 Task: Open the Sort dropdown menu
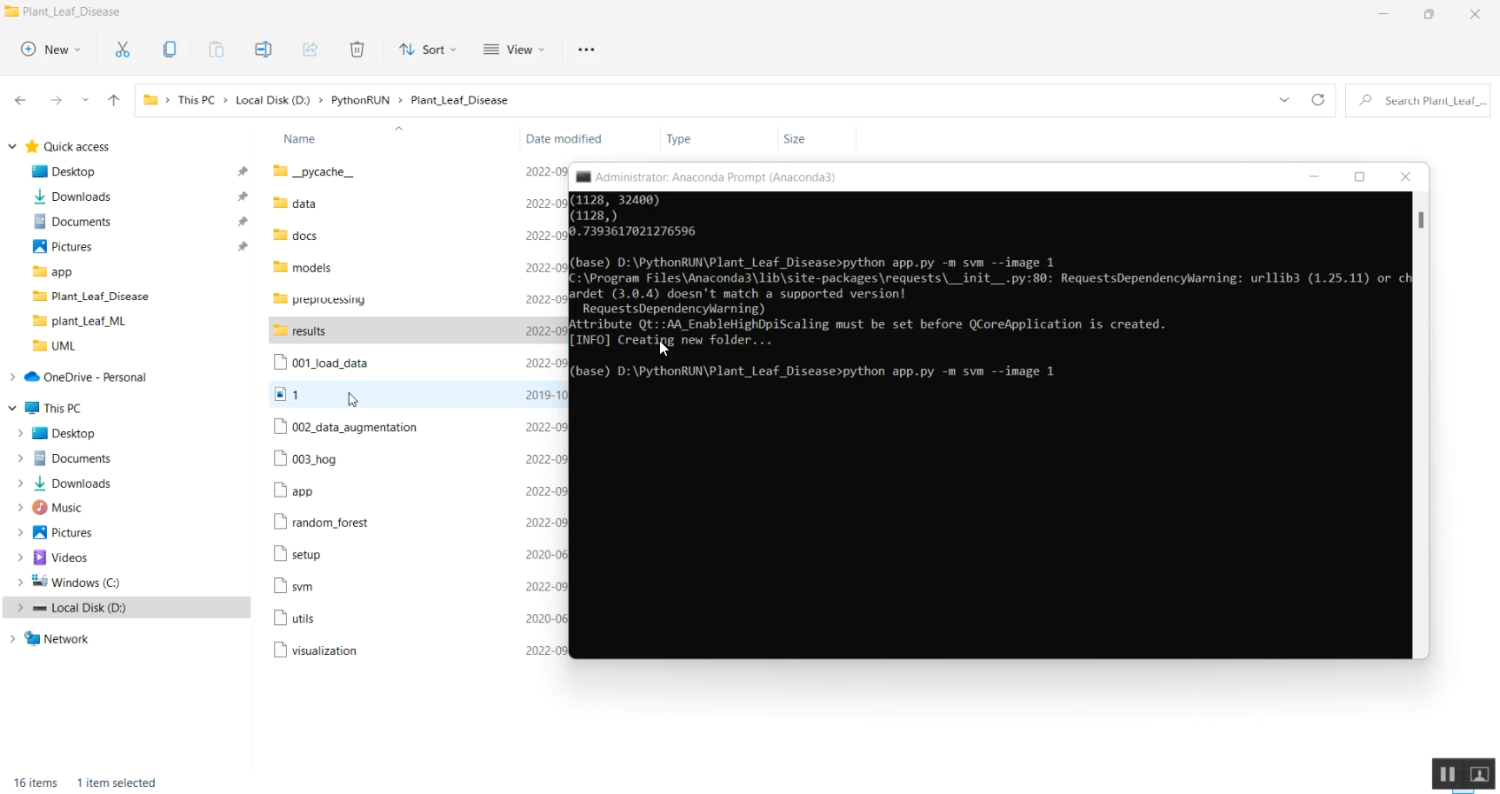pyautogui.click(x=427, y=49)
